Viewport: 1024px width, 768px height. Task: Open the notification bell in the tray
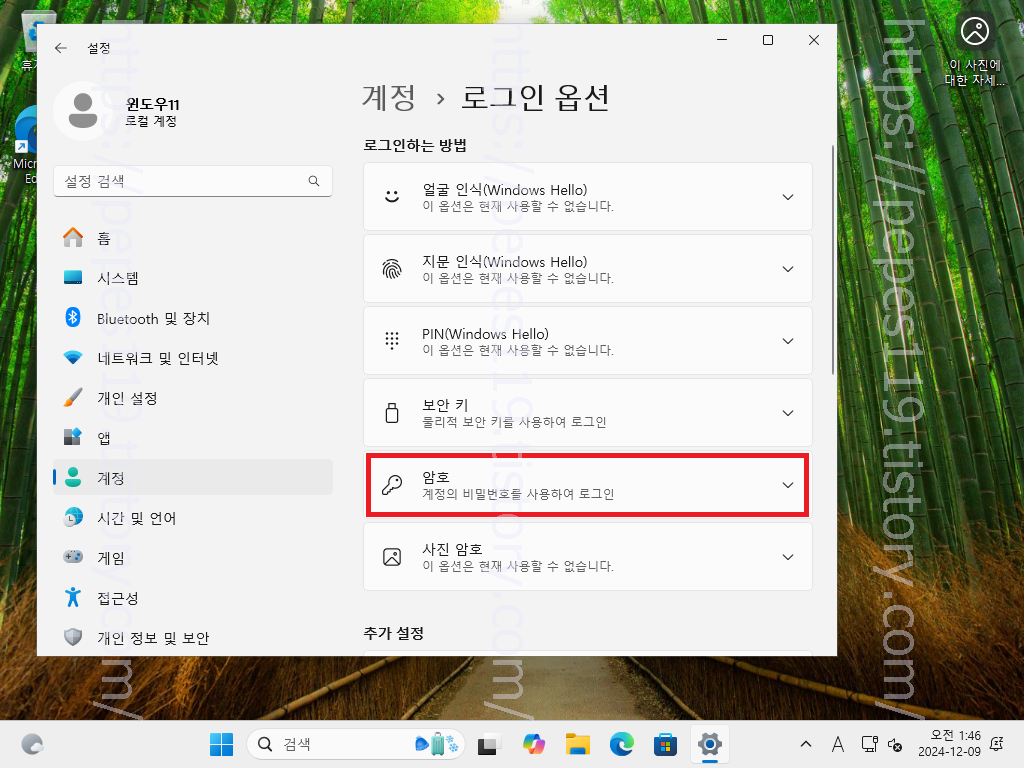(x=997, y=744)
